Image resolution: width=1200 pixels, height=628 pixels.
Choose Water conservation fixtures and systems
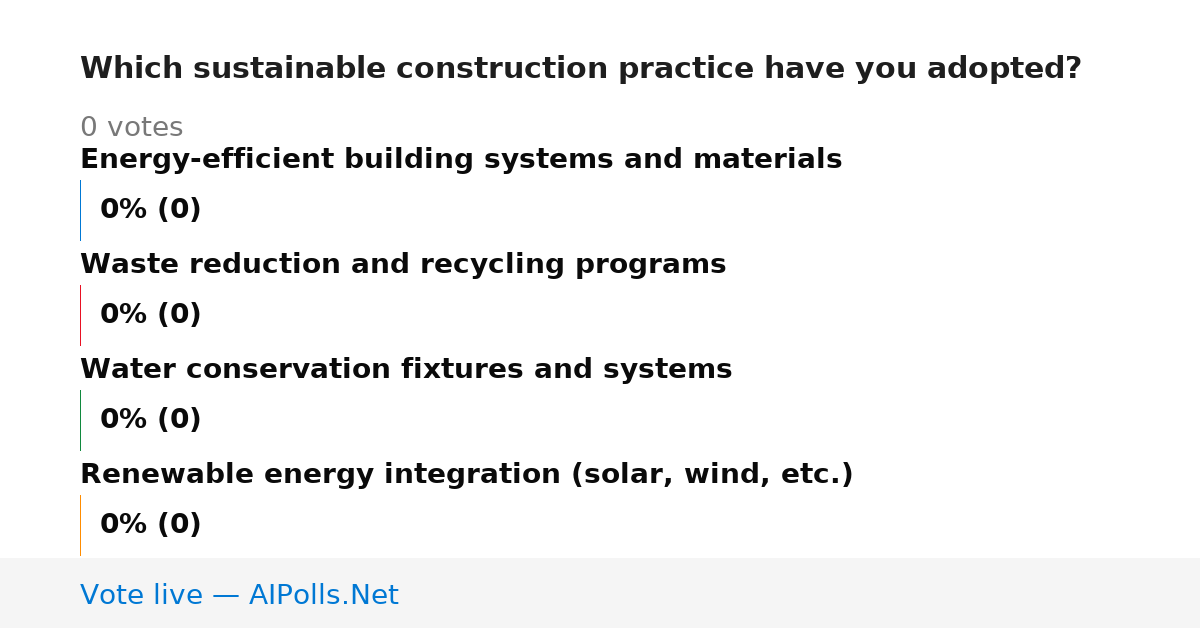406,370
